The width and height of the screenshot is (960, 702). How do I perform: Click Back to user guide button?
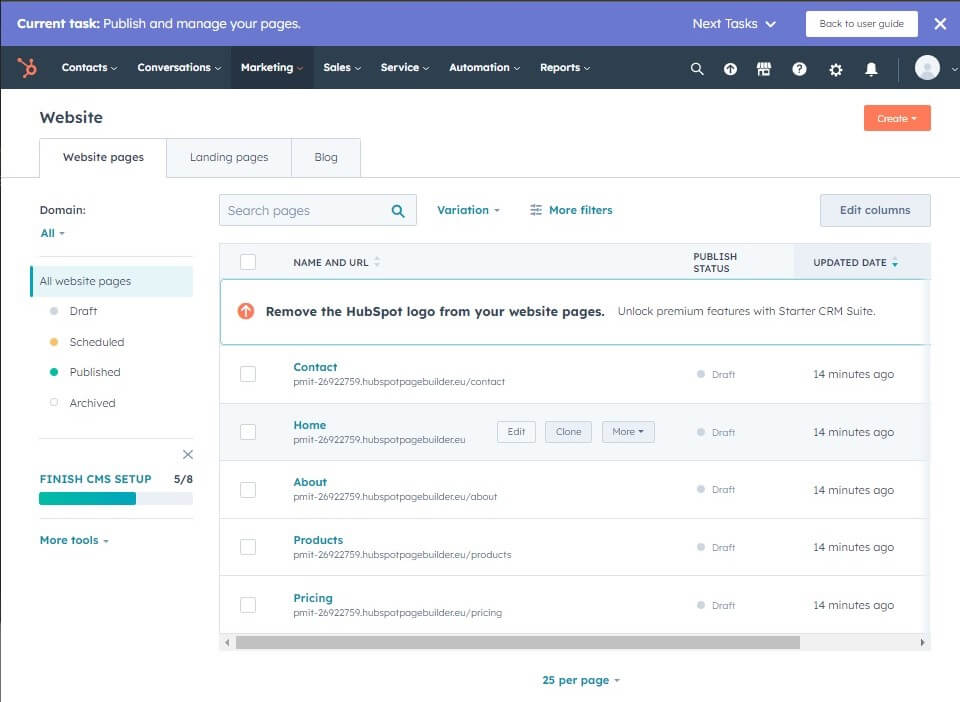click(861, 24)
